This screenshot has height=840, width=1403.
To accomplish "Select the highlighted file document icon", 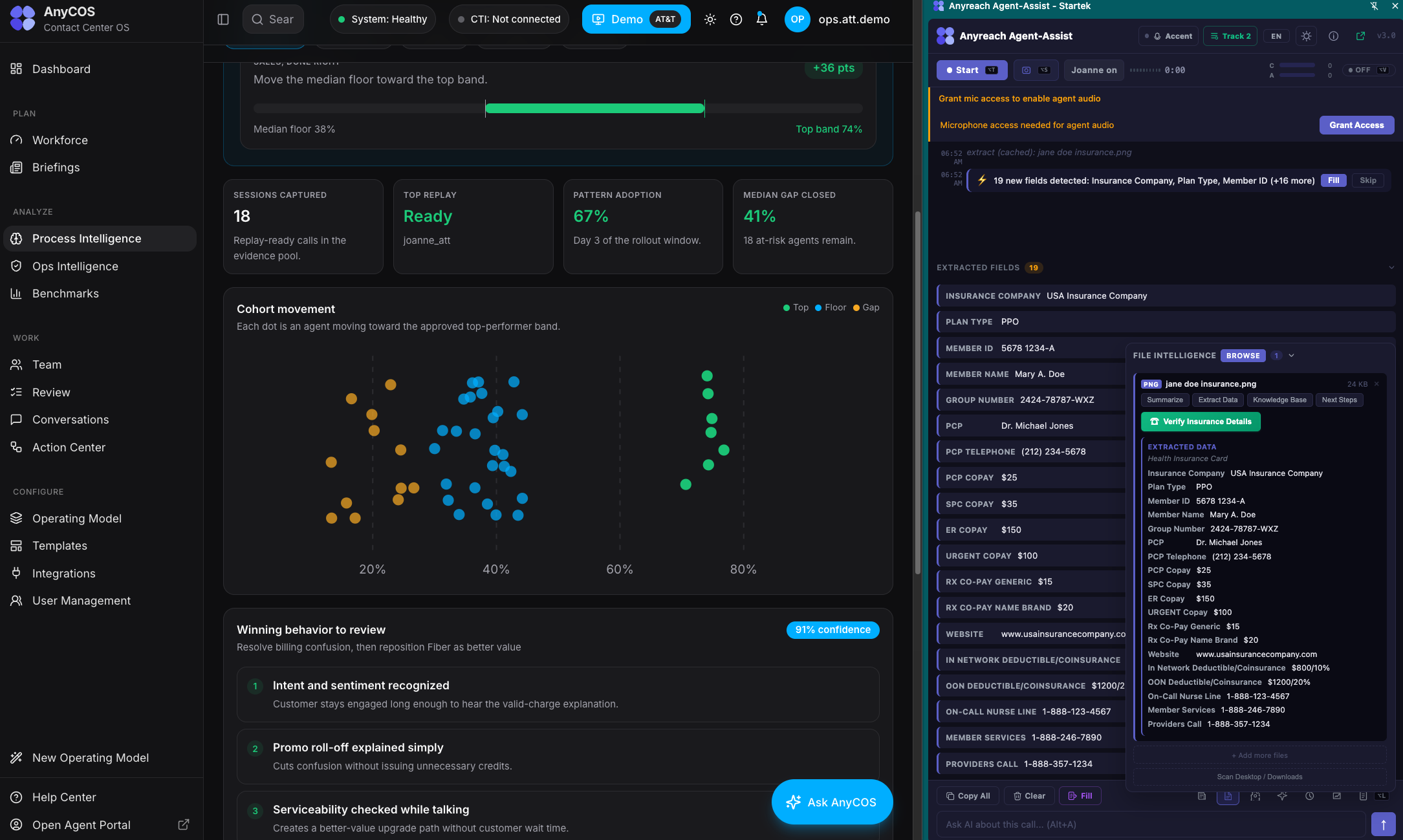I will point(1228,796).
